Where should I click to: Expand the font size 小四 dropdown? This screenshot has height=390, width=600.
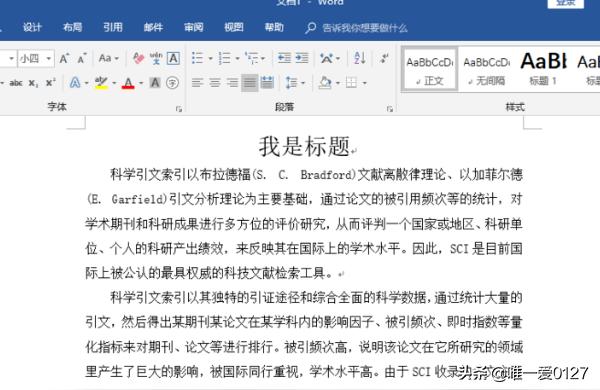[x=49, y=59]
